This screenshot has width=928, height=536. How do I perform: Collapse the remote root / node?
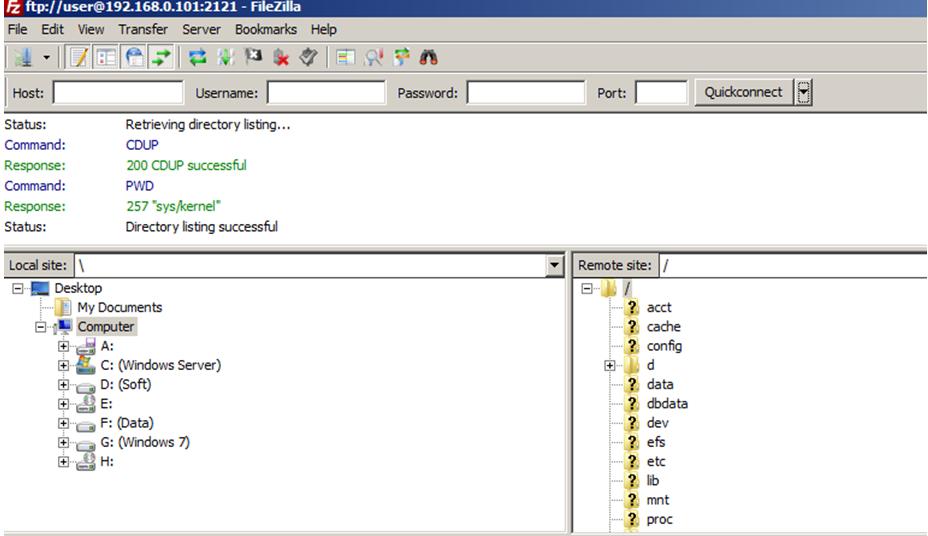pyautogui.click(x=587, y=288)
